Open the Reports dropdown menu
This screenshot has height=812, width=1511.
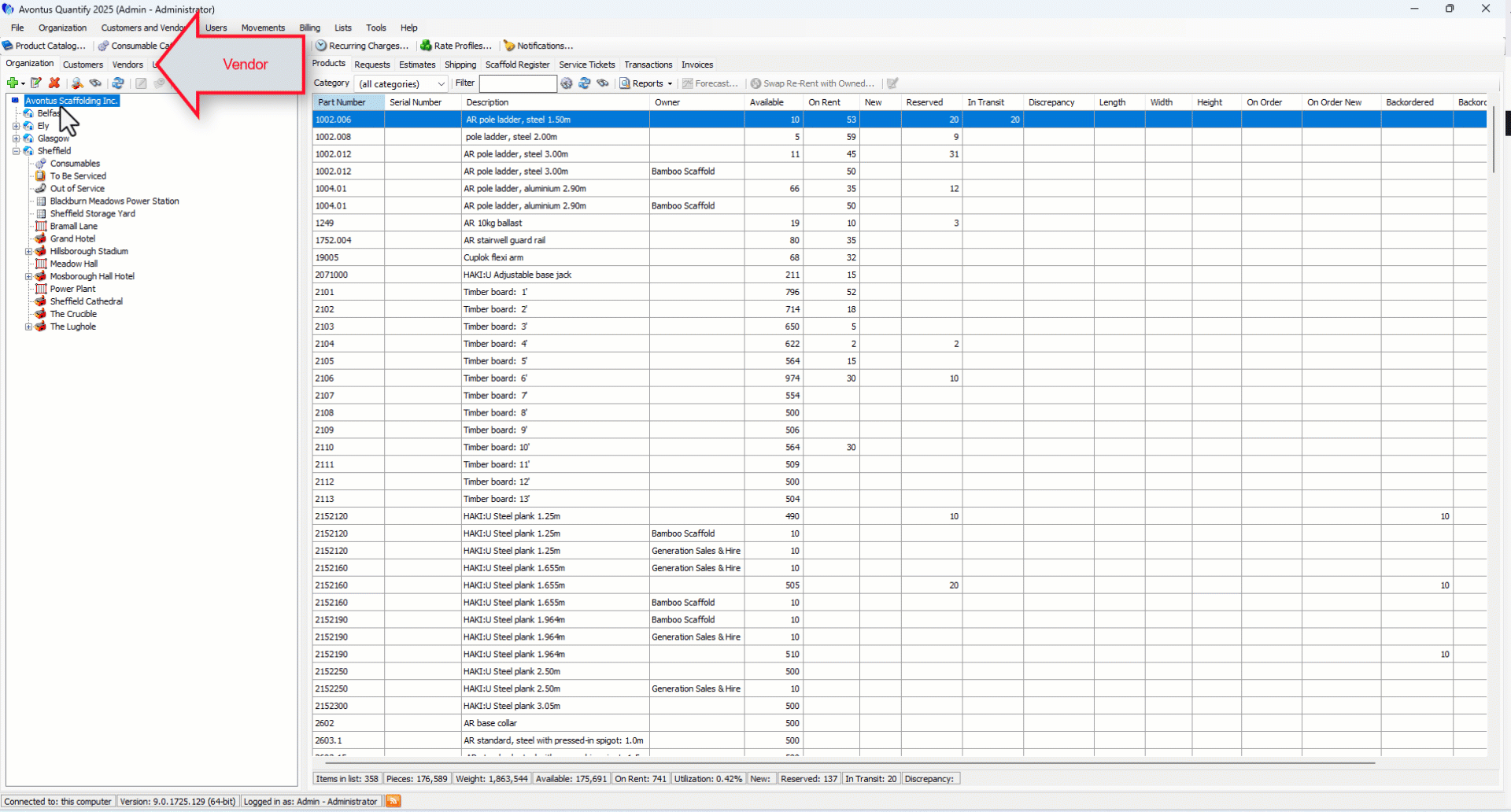tap(647, 83)
